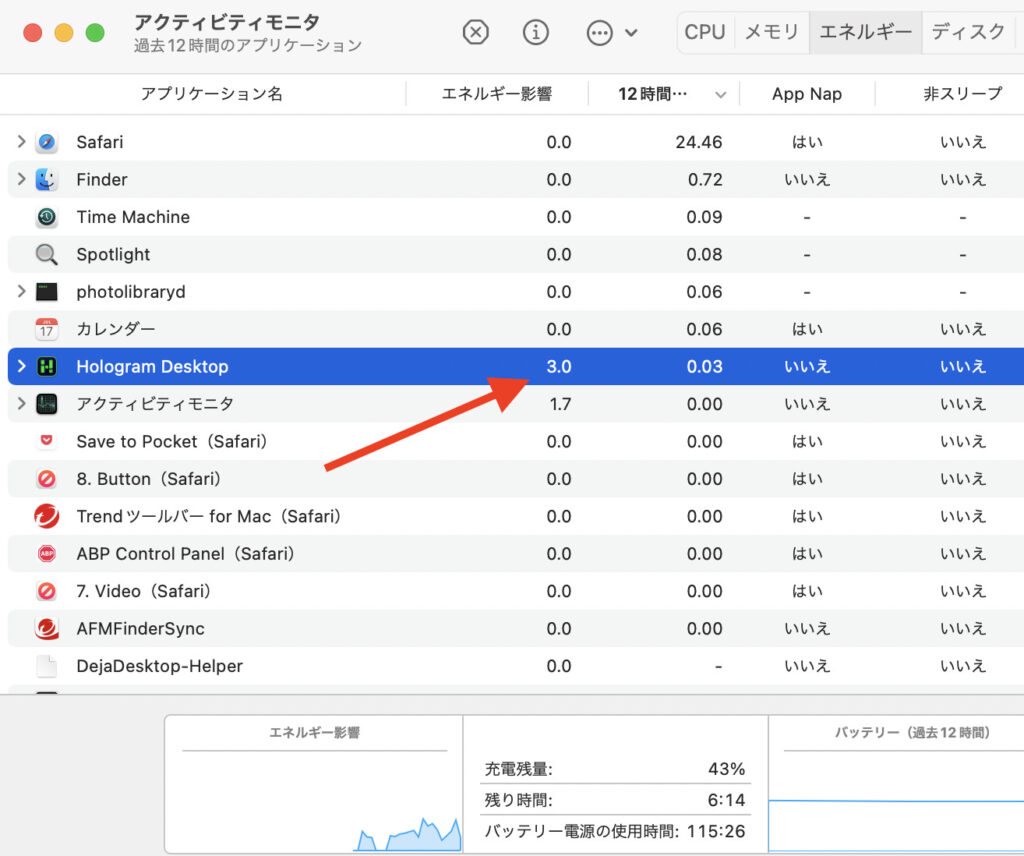Click the 8. Button (Safari) blocker icon
Viewport: 1024px width, 856px height.
(46, 479)
